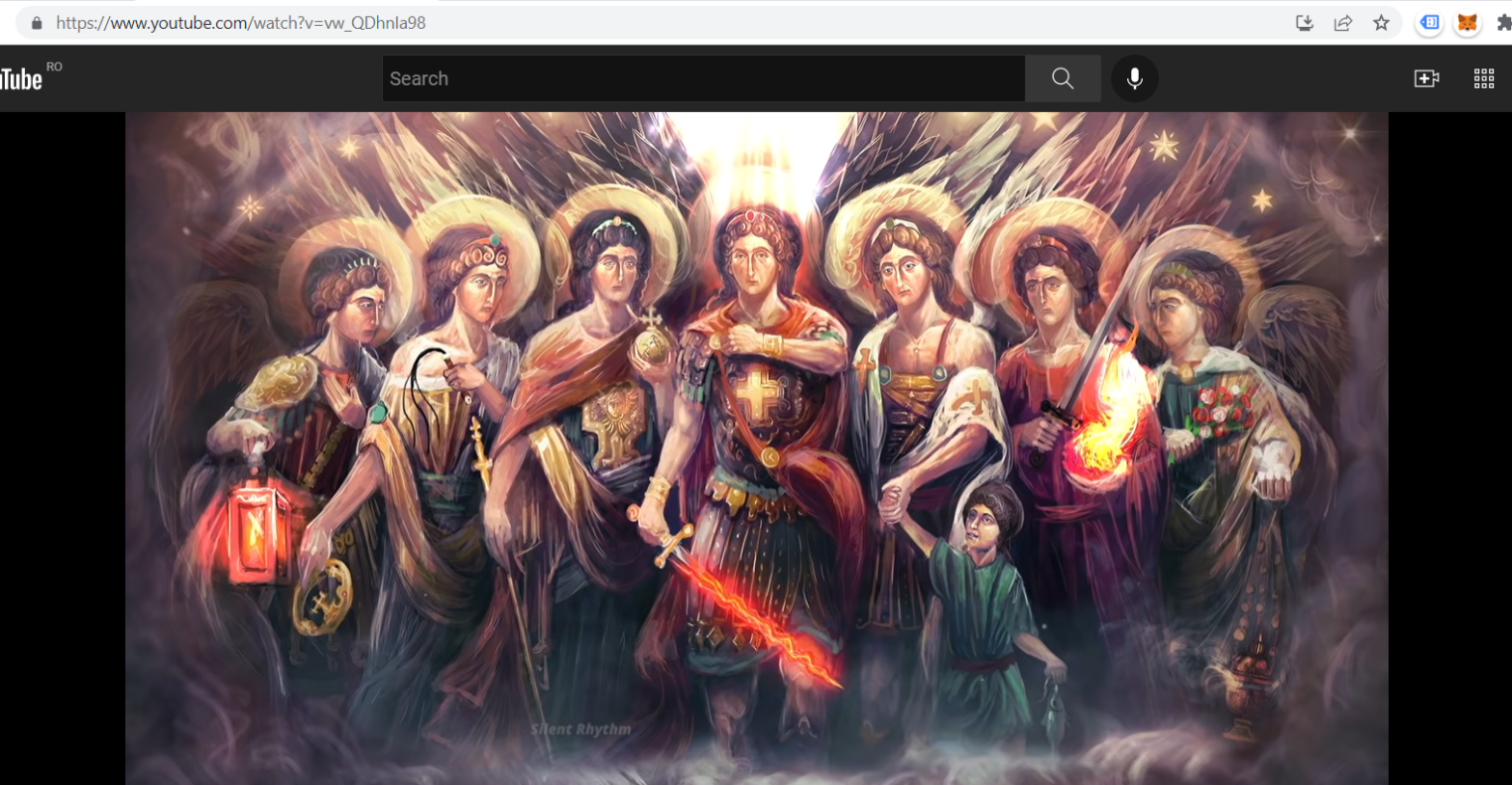Click the video player showing the archangels

757,448
